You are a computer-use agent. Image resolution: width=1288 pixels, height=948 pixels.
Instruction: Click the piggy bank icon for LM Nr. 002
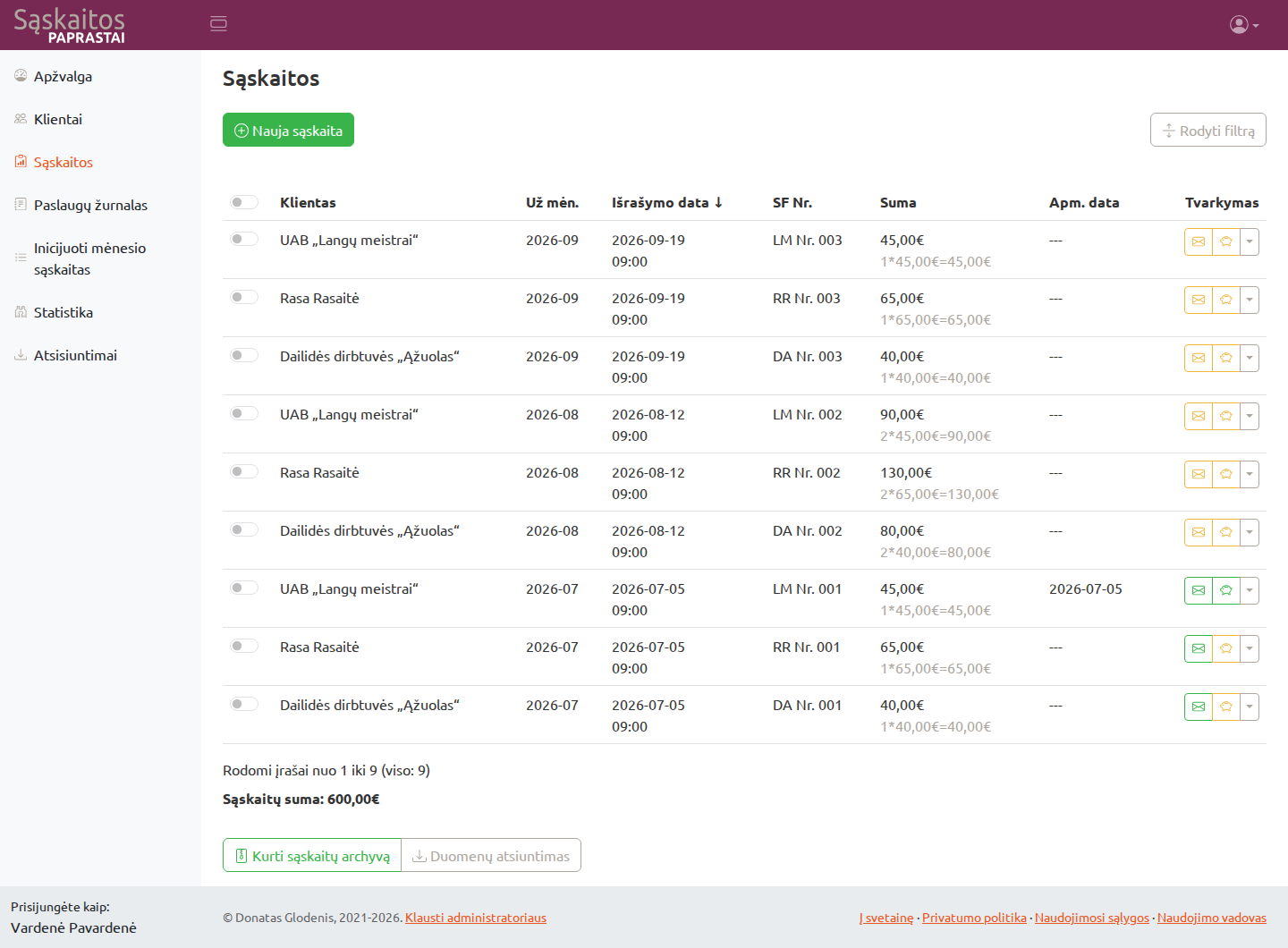point(1226,416)
